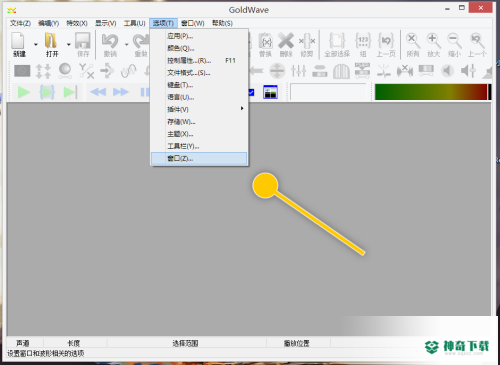The width and height of the screenshot is (500, 365).
Task: Click the equalizer sliders effect icon
Action: pos(298,71)
